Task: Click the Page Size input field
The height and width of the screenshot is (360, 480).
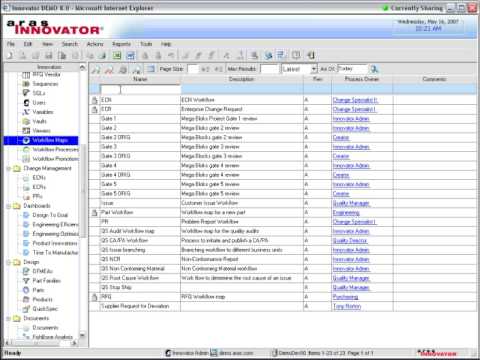Action: (193, 69)
